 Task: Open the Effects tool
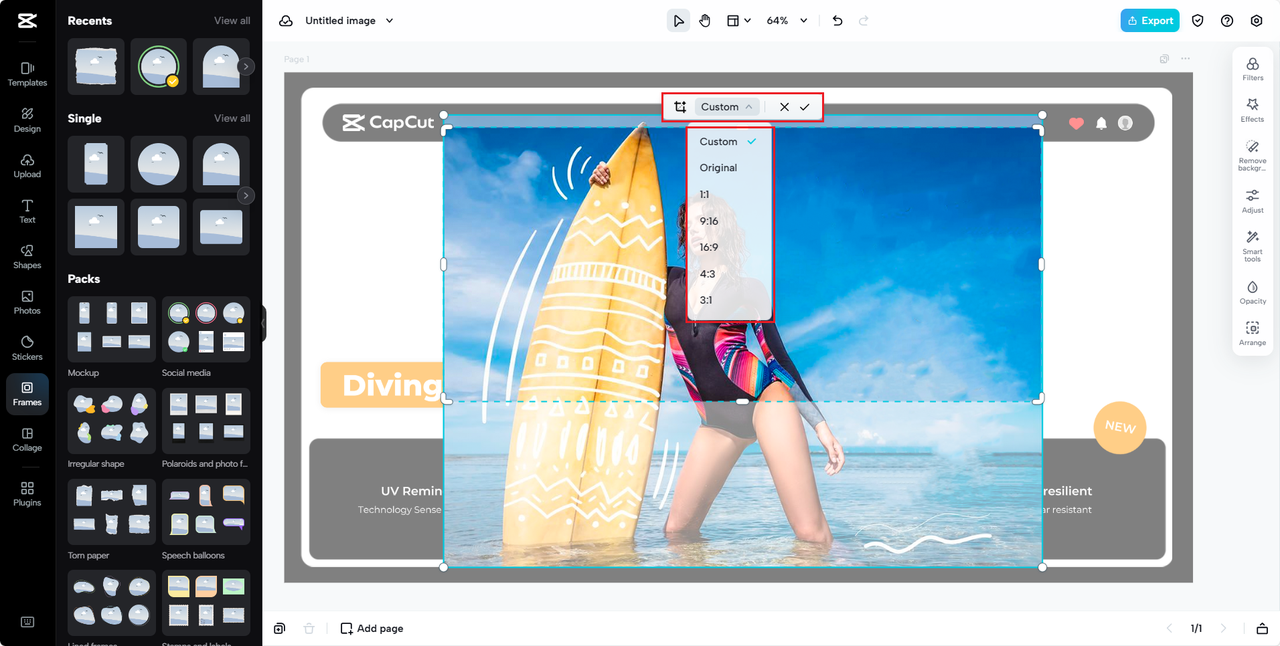pos(1252,110)
